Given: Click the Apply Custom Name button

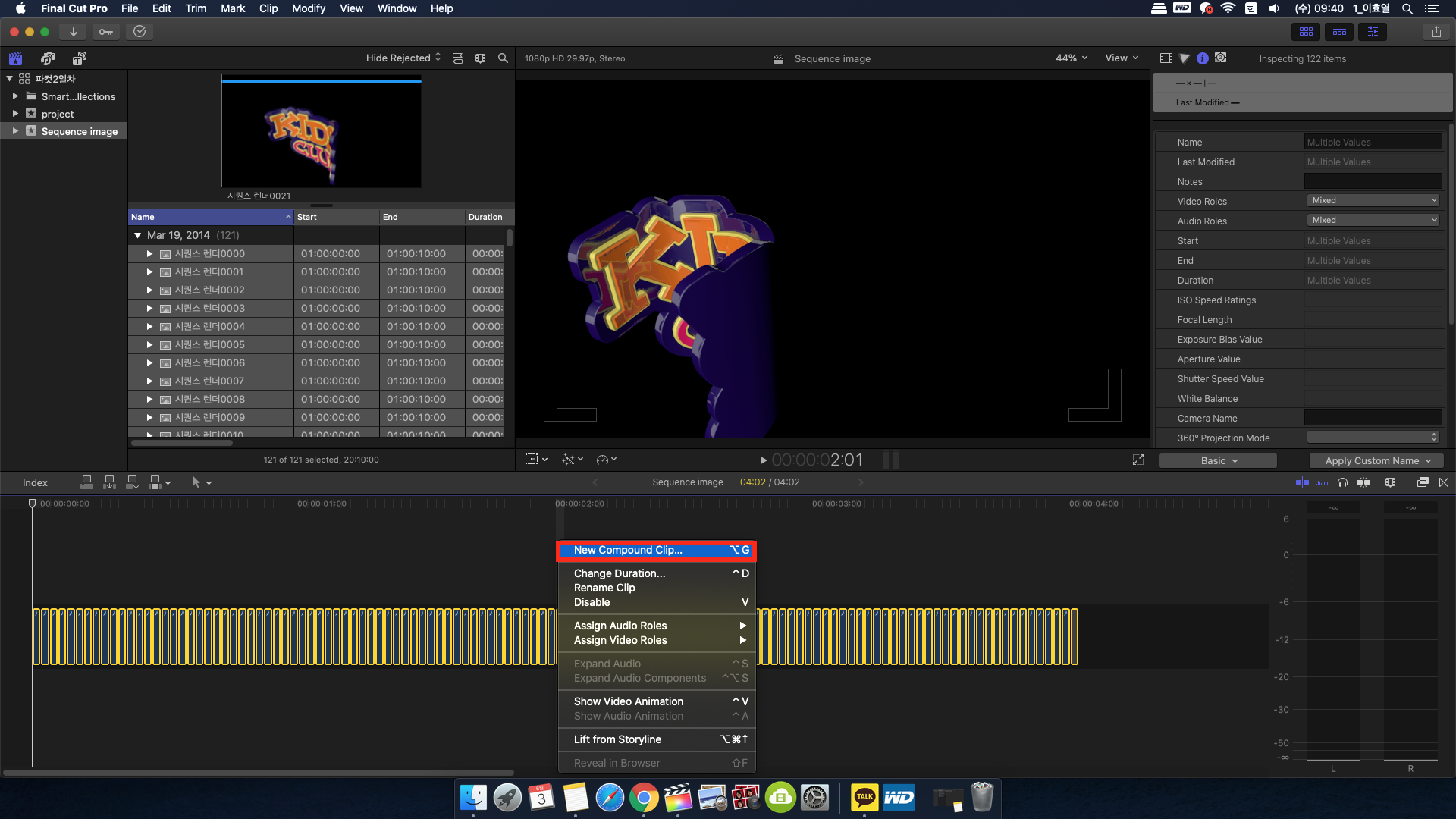Looking at the screenshot, I should (x=1376, y=461).
